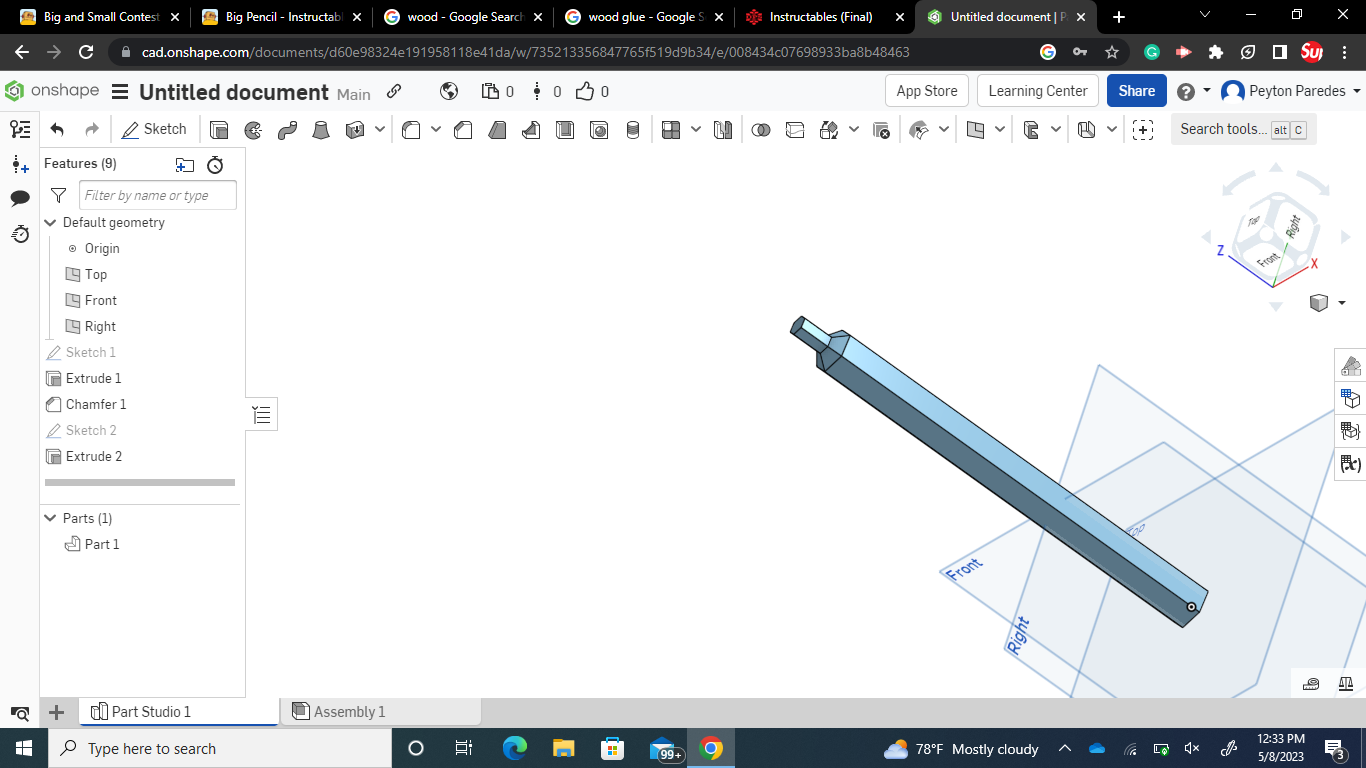The height and width of the screenshot is (768, 1366).
Task: Open the Peyton Paredes account menu
Action: point(1291,91)
